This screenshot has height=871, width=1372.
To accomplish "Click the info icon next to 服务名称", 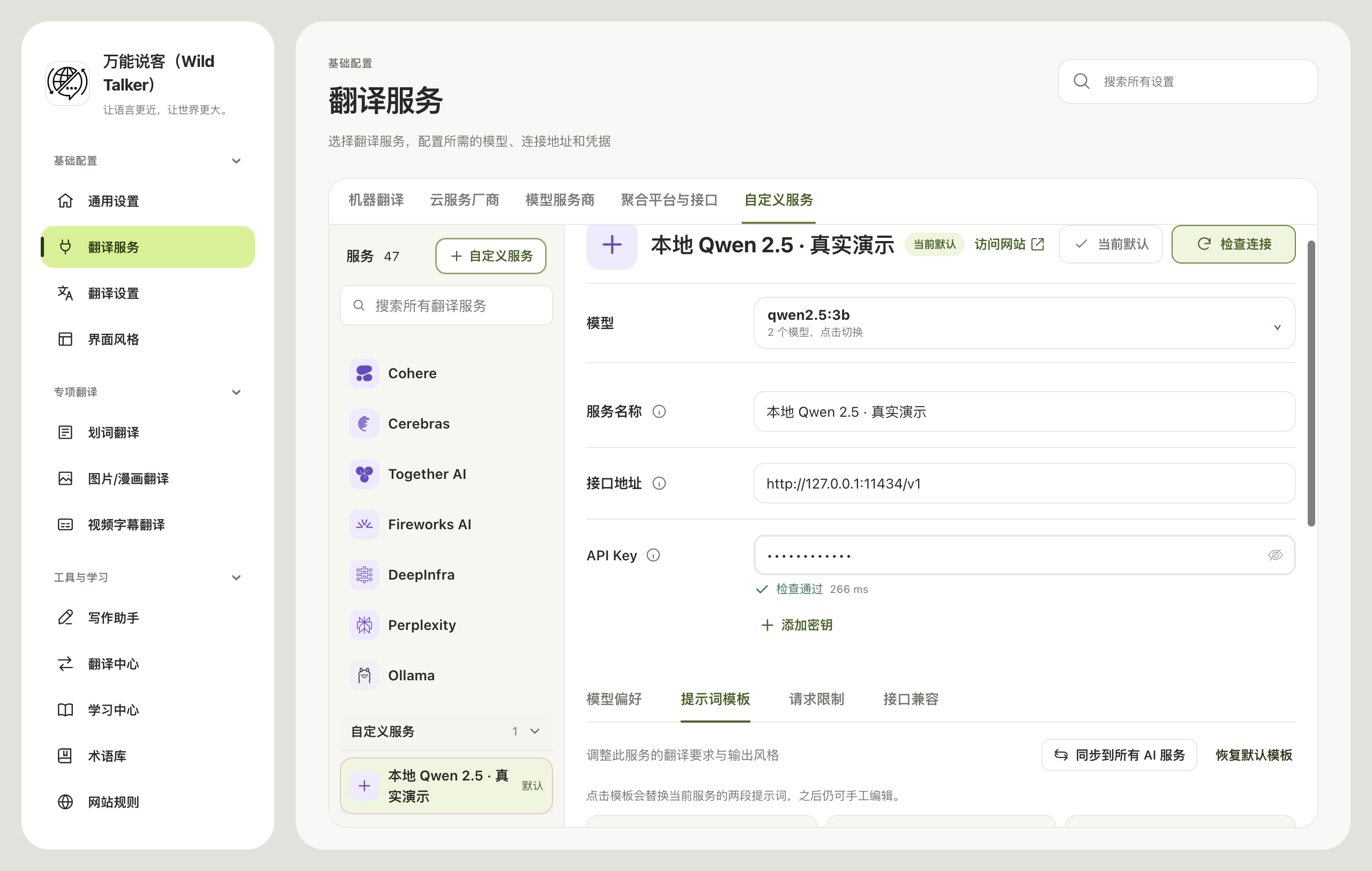I will (659, 412).
